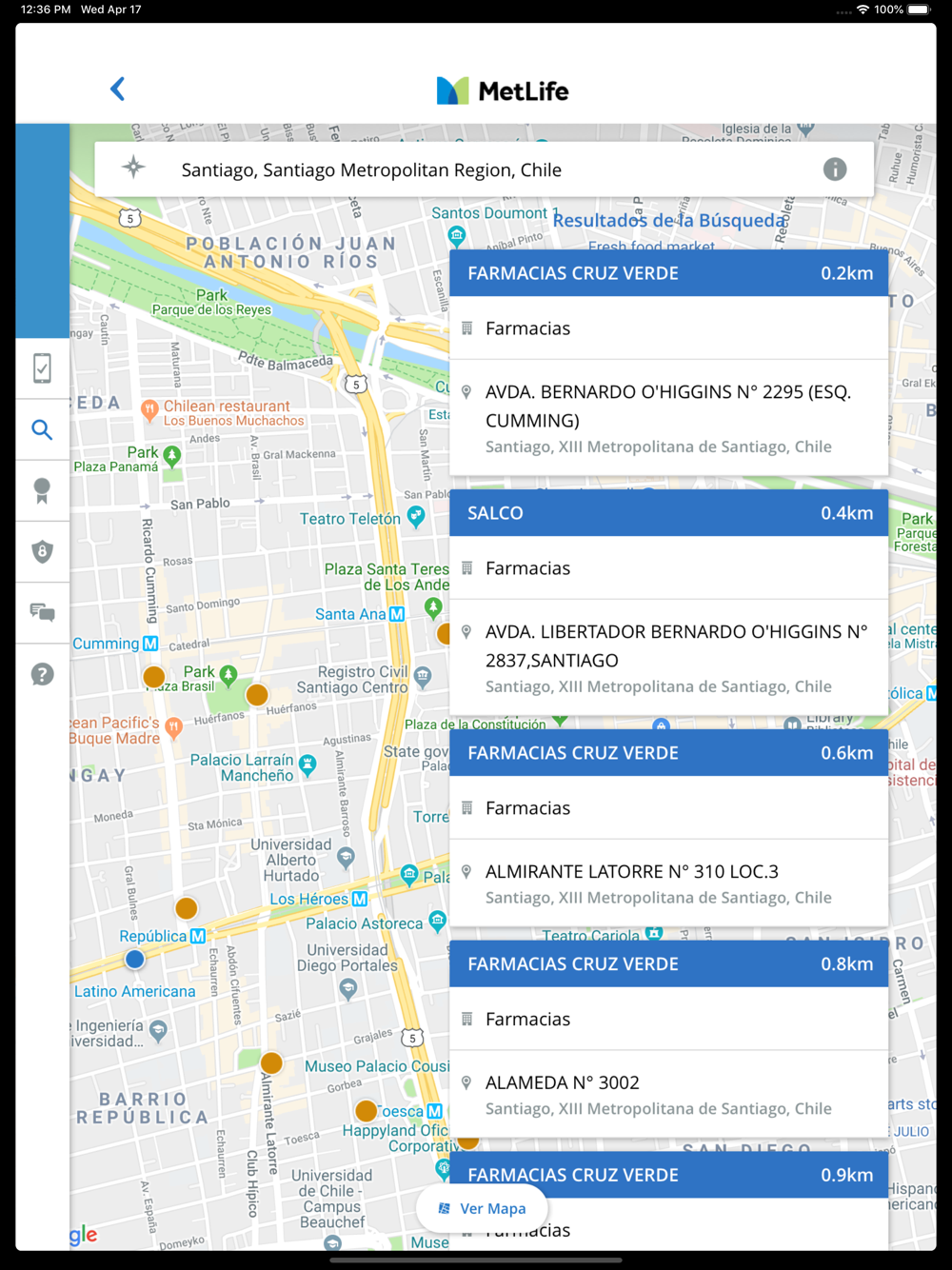Tap the current location compass icon
This screenshot has width=952, height=1270.
[x=133, y=169]
